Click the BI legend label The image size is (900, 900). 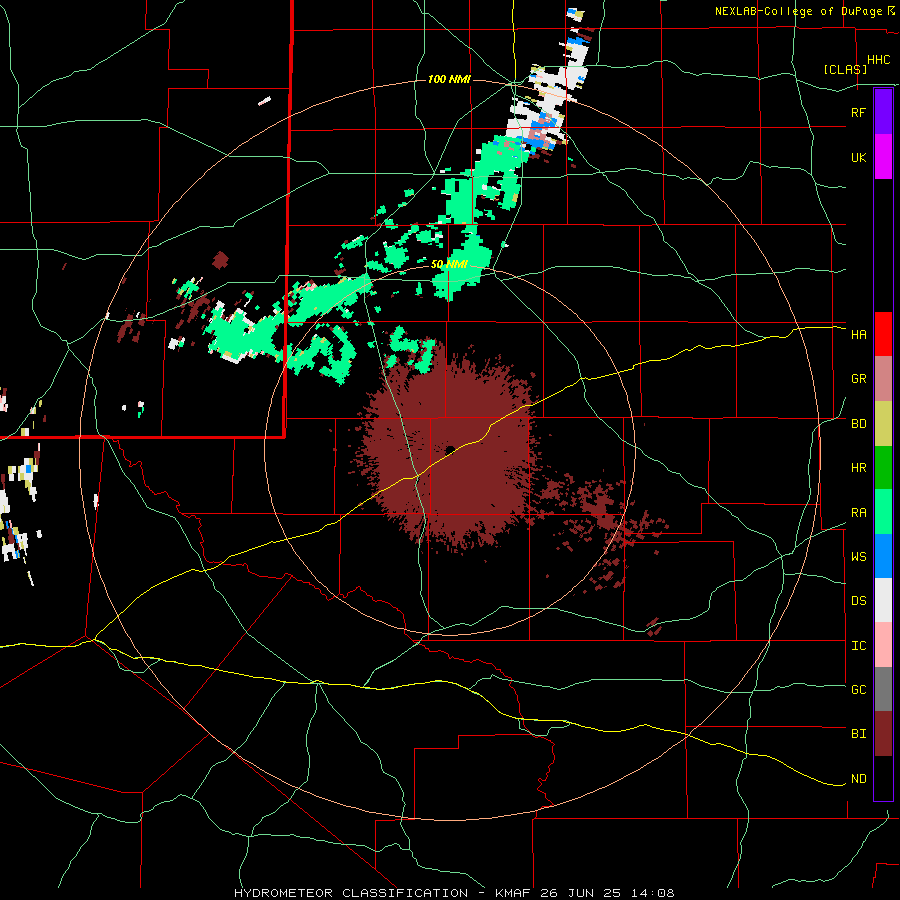click(859, 734)
